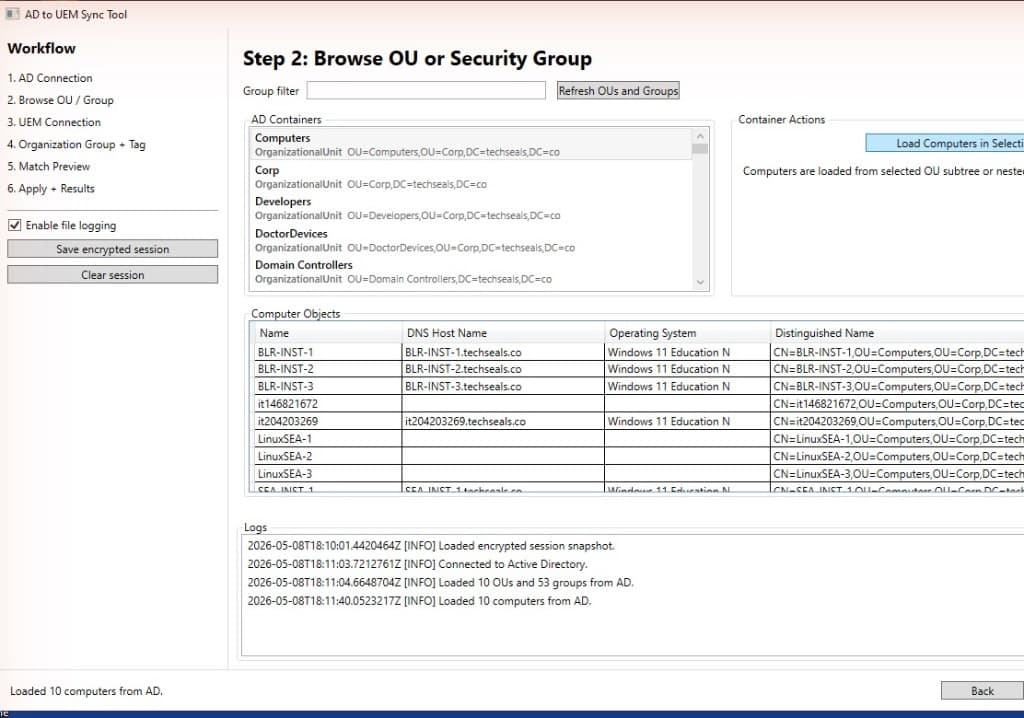Viewport: 1024px width, 718px height.
Task: Select the it146821672 name cell
Action: click(x=327, y=404)
